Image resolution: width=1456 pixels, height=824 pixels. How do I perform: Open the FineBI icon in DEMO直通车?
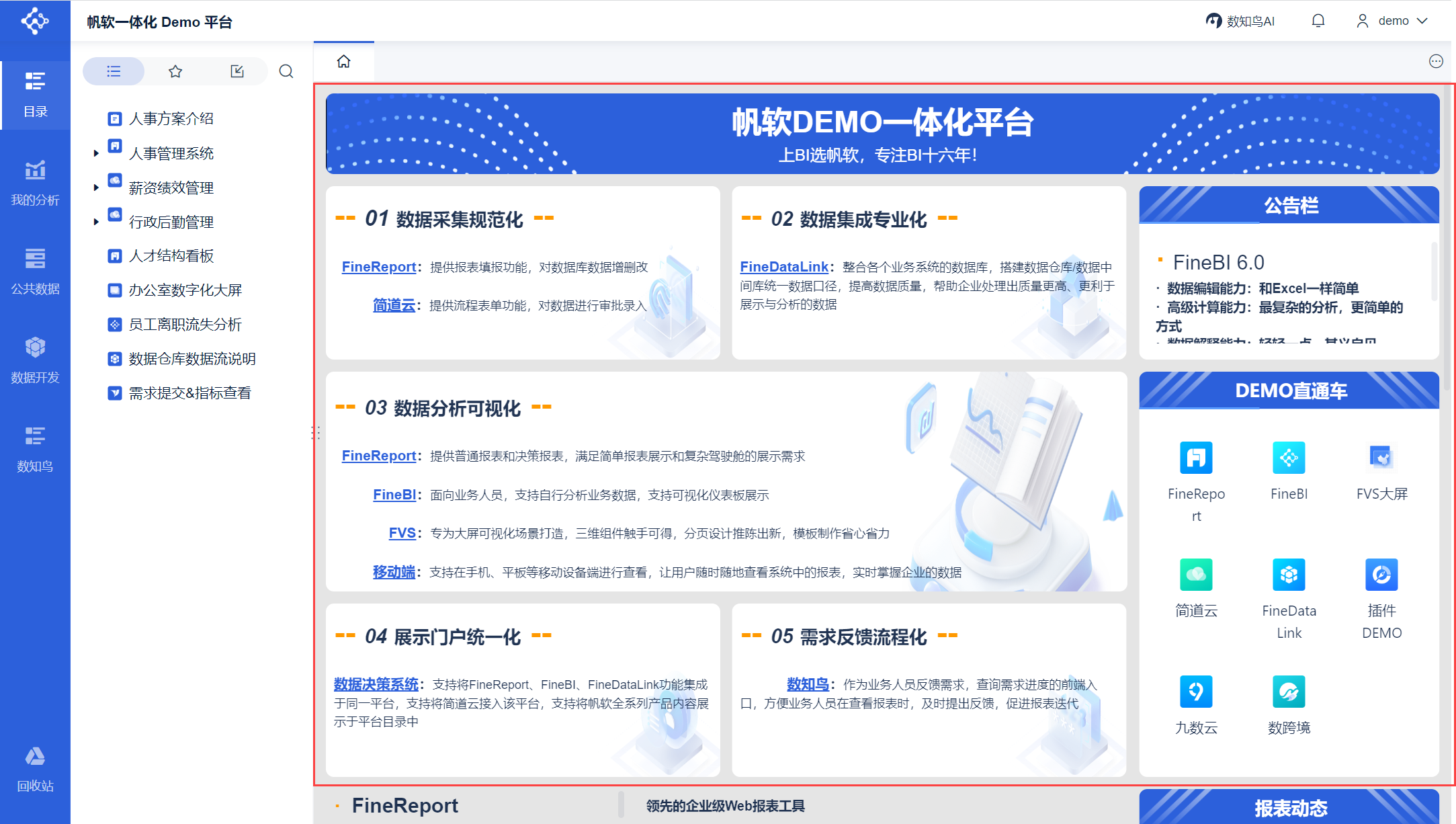tap(1288, 458)
